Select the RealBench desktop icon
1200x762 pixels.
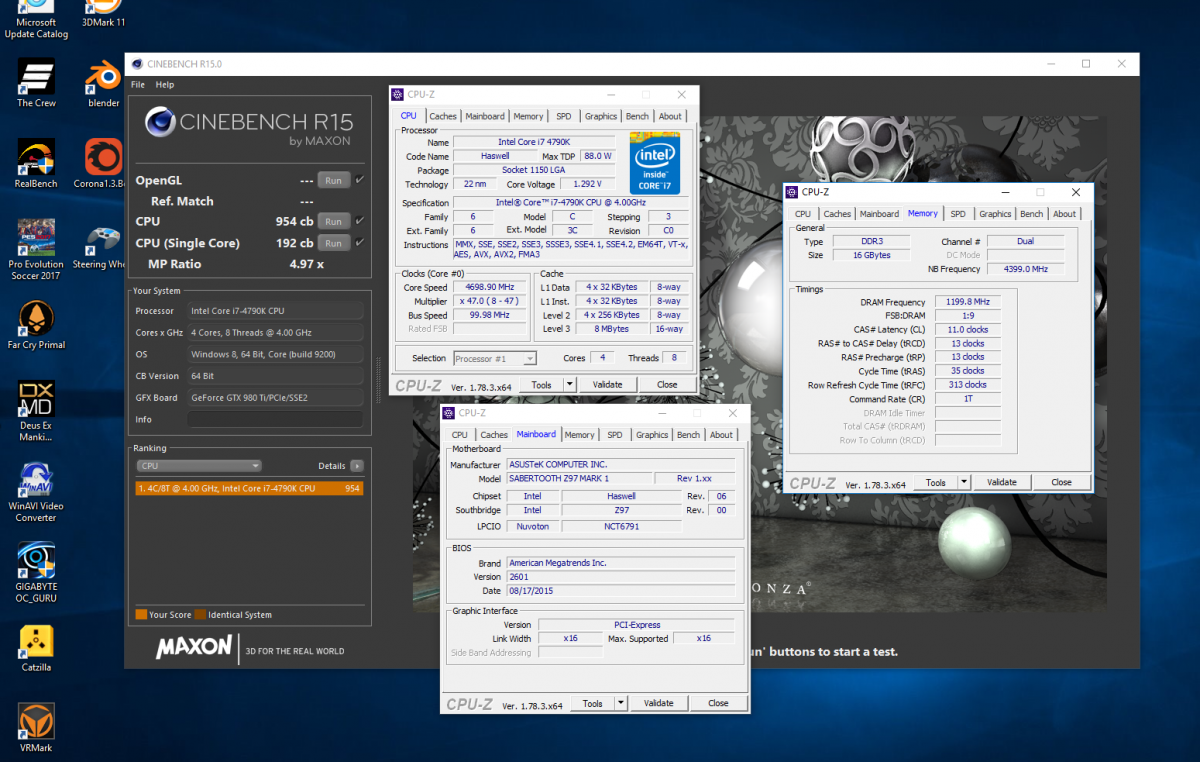click(x=36, y=164)
